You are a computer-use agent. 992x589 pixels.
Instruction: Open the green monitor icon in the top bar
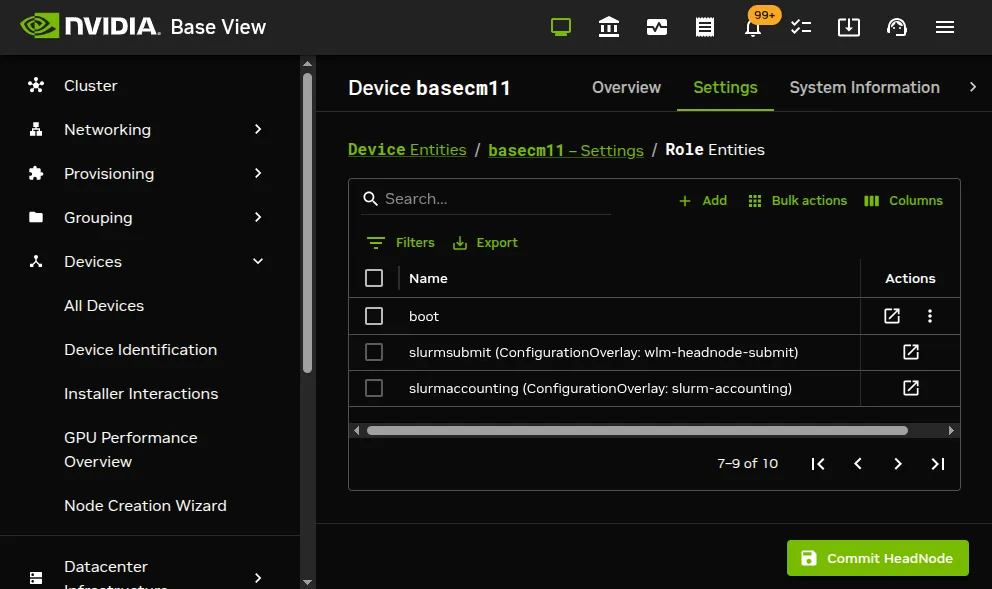[x=561, y=27]
